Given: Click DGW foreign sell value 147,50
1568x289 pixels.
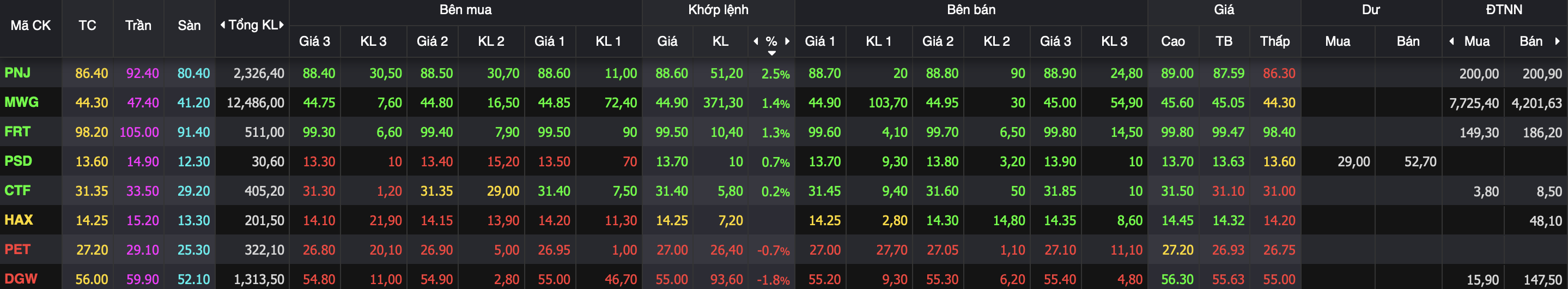Looking at the screenshot, I should (1542, 280).
